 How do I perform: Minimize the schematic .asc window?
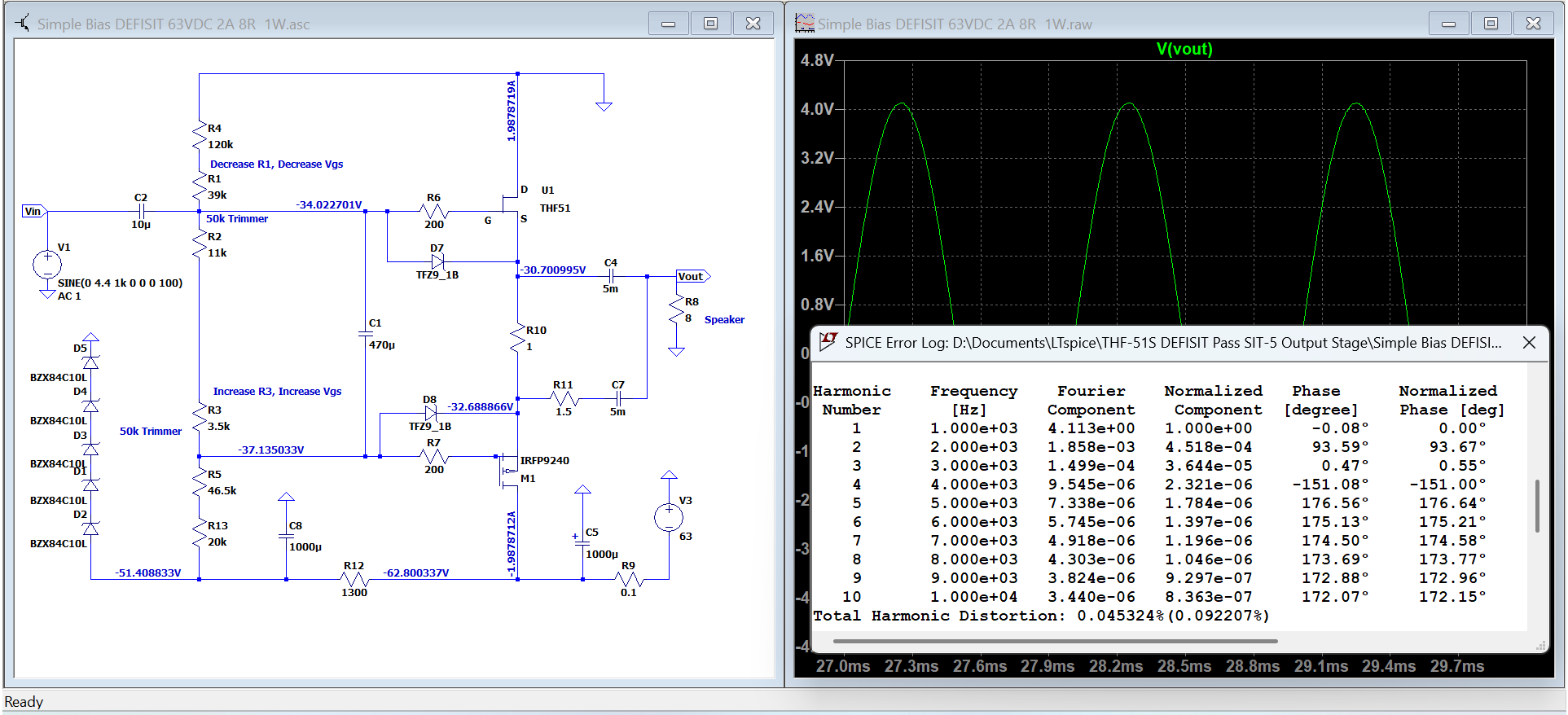pyautogui.click(x=669, y=24)
